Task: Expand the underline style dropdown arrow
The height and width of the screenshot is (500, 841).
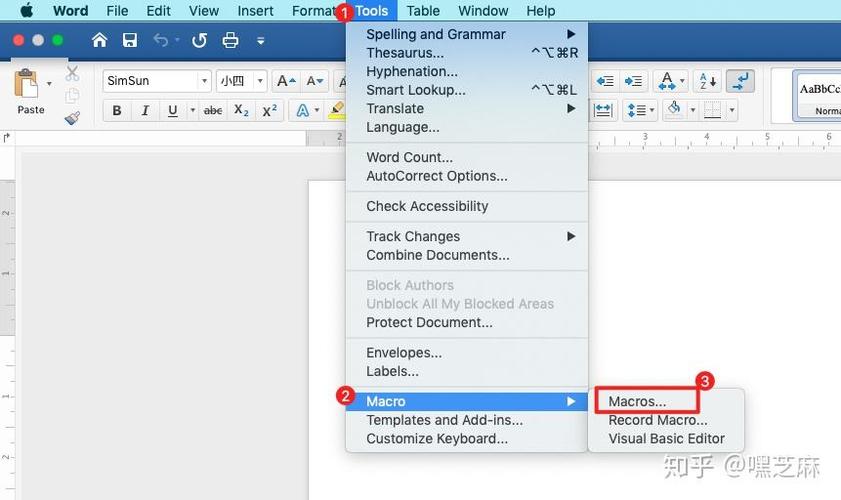Action: pyautogui.click(x=193, y=111)
